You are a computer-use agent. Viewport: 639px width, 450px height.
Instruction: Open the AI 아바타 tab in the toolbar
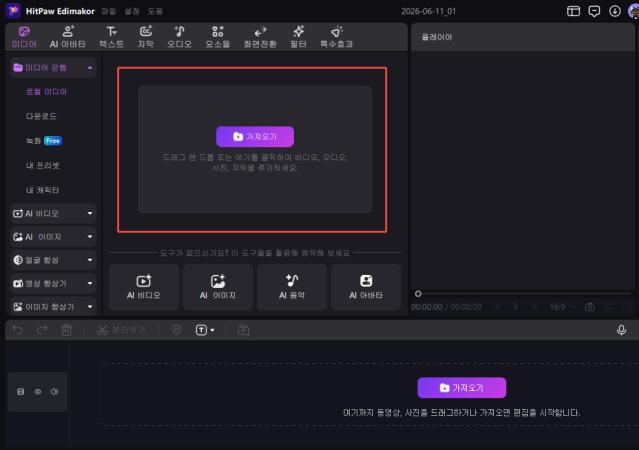point(68,37)
